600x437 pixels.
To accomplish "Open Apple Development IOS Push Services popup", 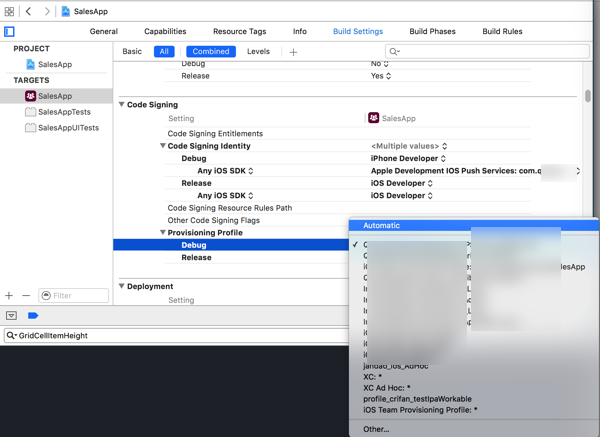I will pos(474,171).
